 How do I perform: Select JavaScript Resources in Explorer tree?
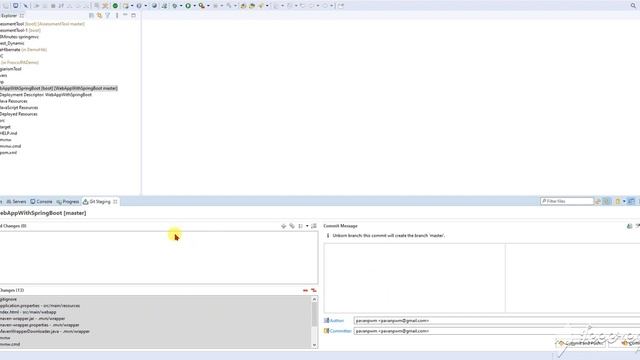click(19, 108)
